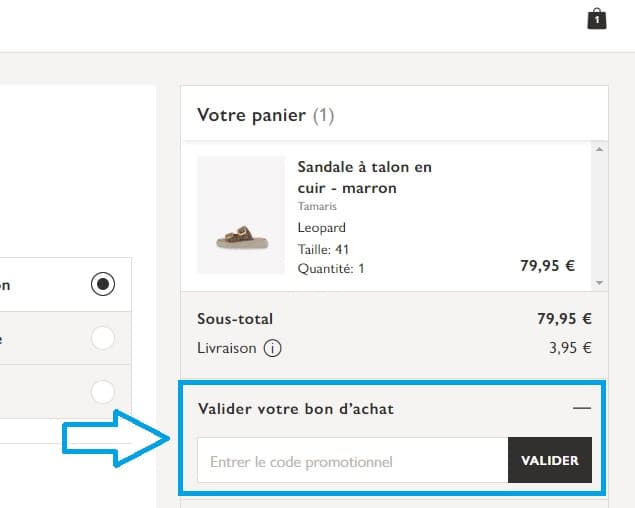Click the Livraison info icon
This screenshot has width=635, height=508.
coord(272,349)
